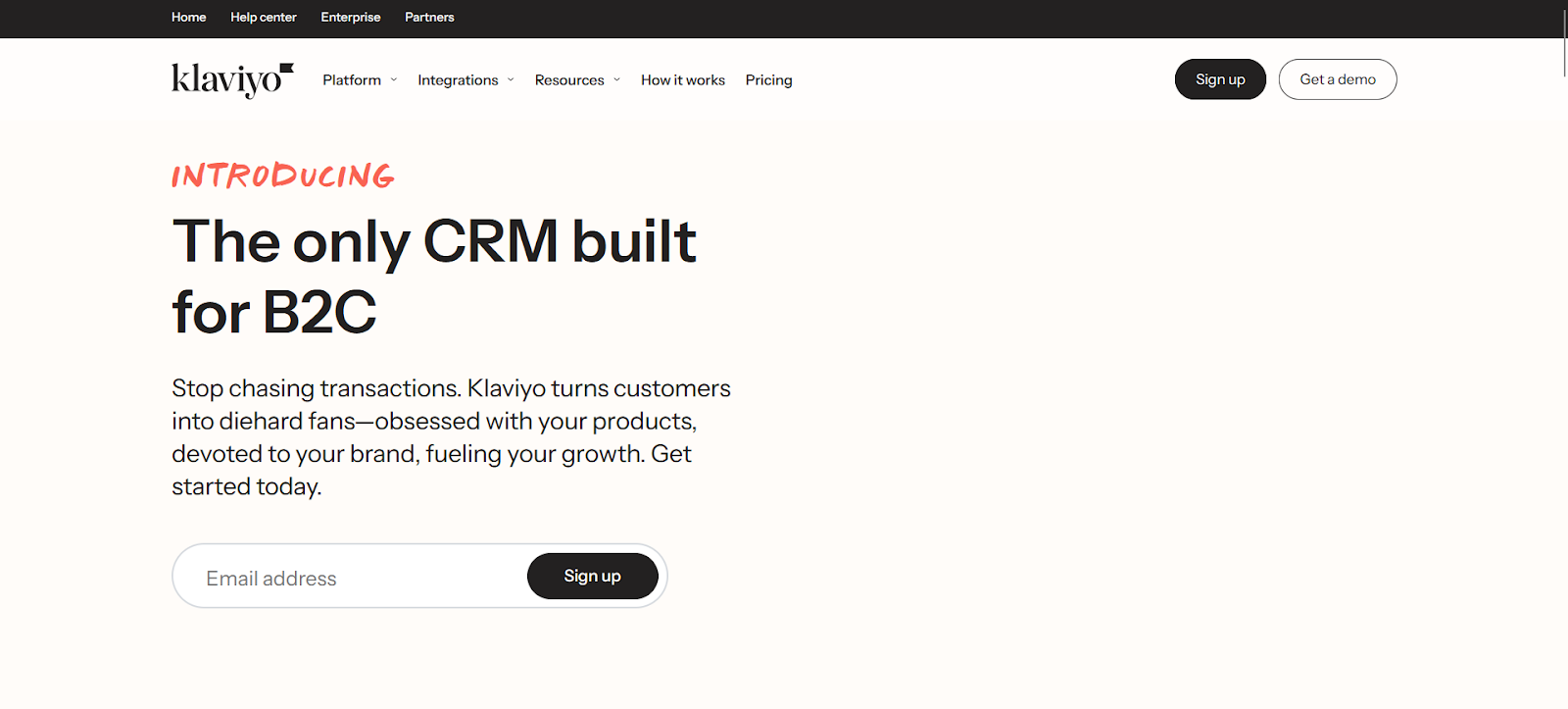
Task: Expand the Integrations dropdown chevron
Action: point(511,80)
